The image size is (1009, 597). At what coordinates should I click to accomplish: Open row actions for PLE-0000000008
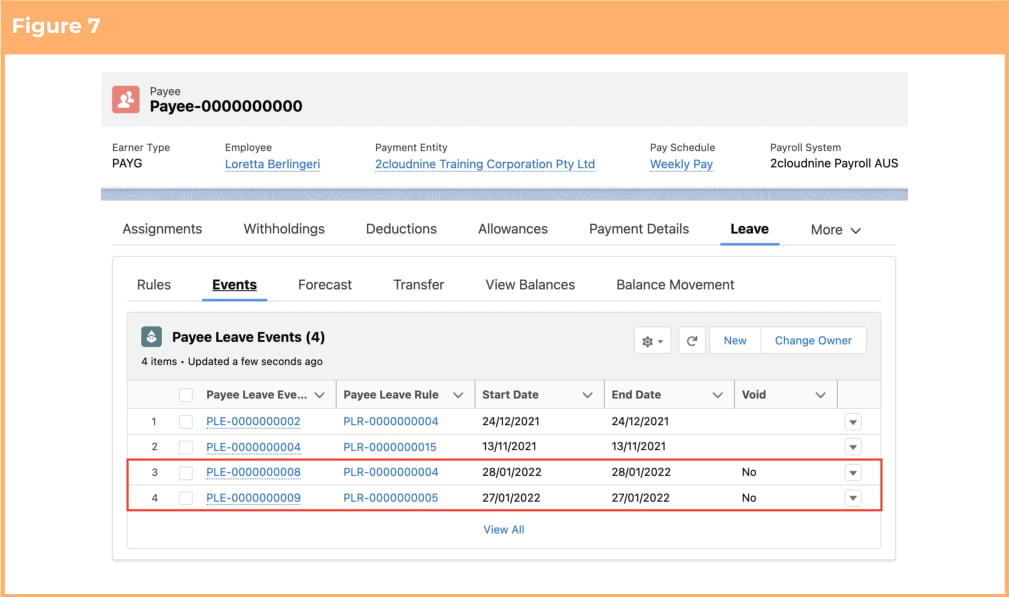tap(853, 473)
